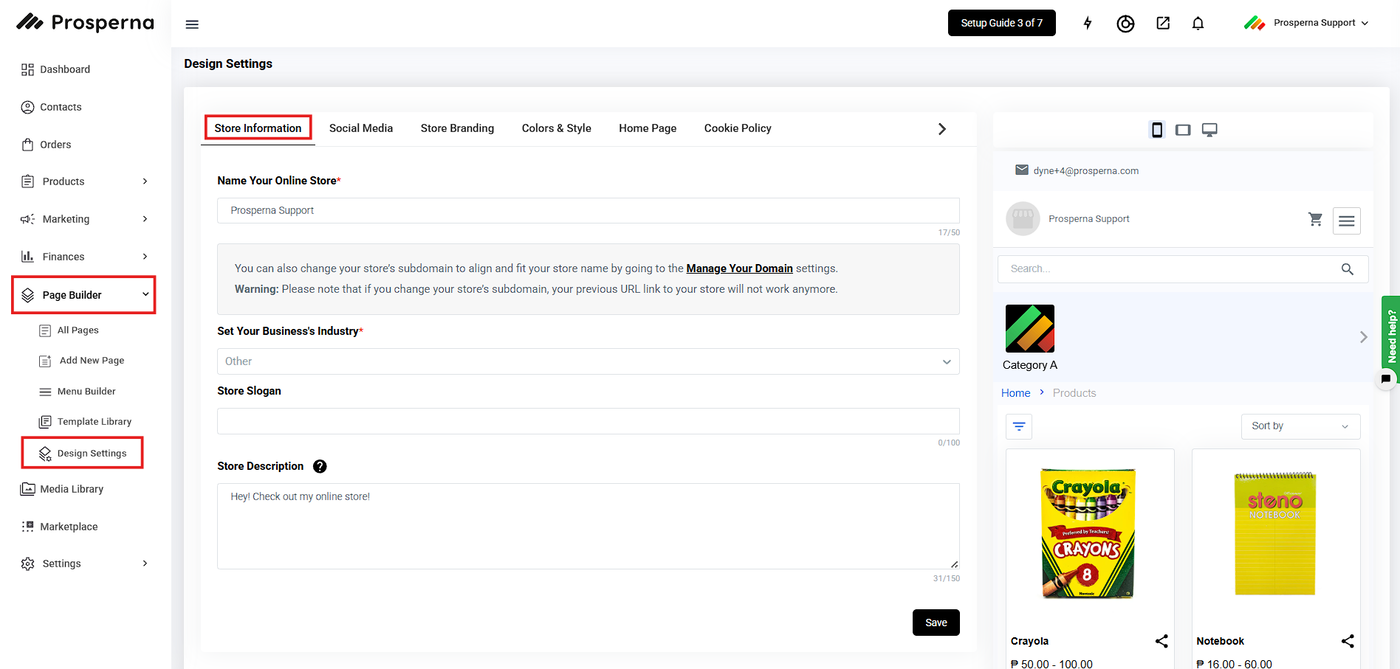
Task: Open store in new window icon
Action: tap(1163, 23)
